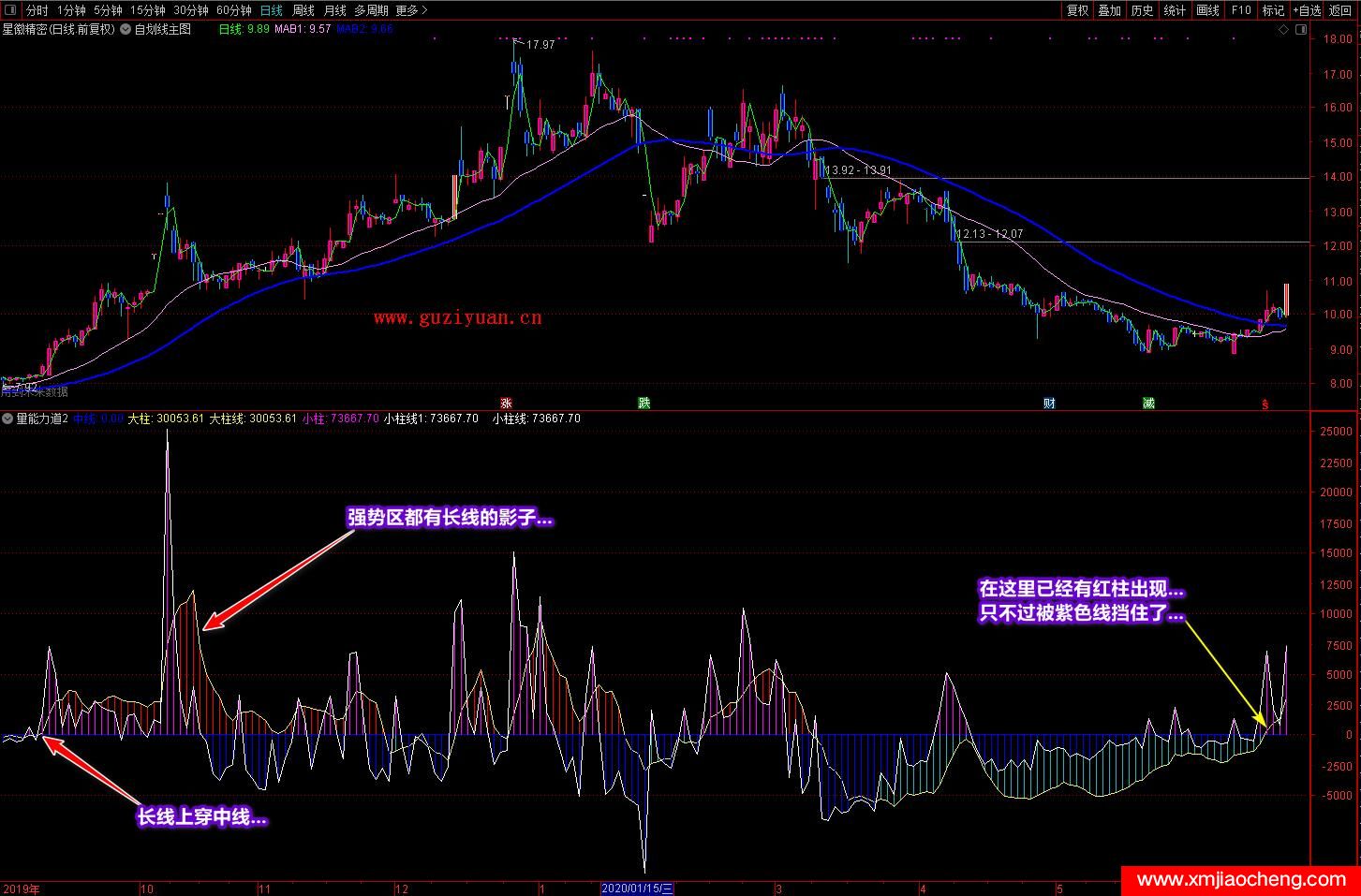This screenshot has width=1361, height=896.
Task: Click the 复权 button
Action: coord(1078,10)
